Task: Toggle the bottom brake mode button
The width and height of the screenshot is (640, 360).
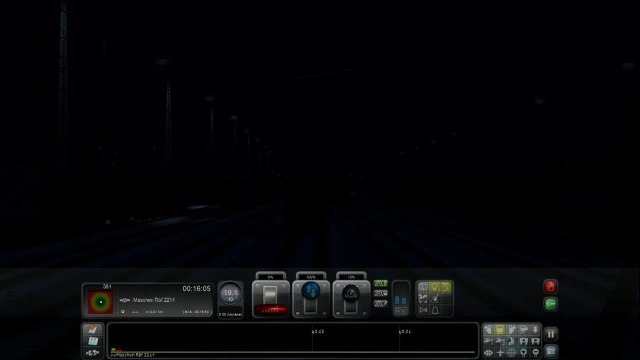Action: [380, 304]
